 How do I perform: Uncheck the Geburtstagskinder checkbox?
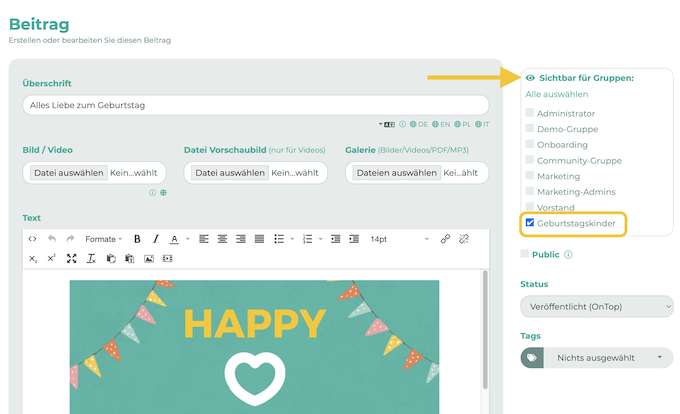coord(530,222)
